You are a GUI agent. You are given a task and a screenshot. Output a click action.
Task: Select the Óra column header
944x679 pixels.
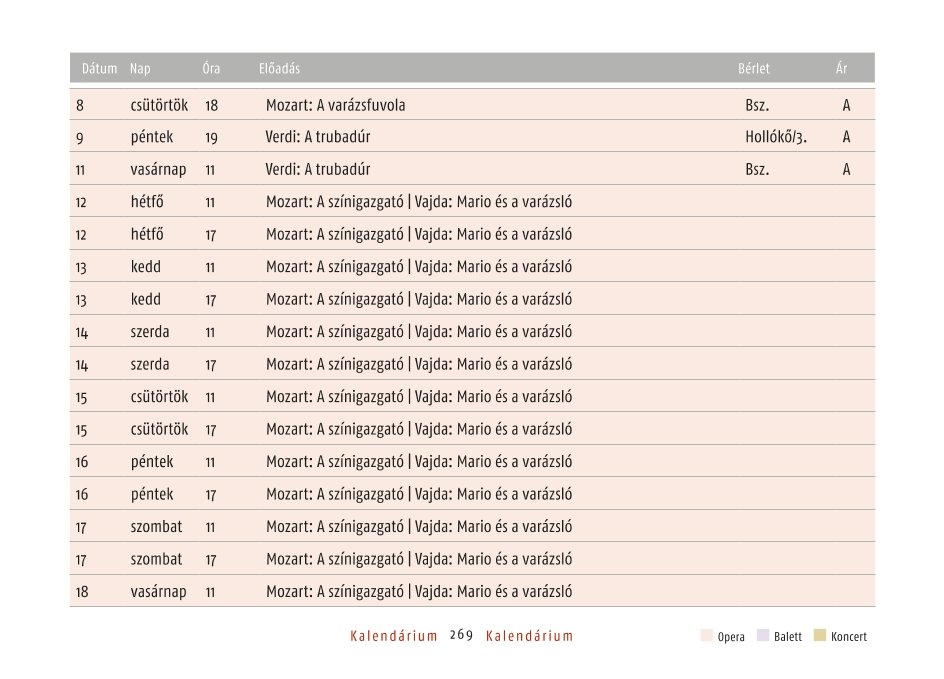coord(211,68)
